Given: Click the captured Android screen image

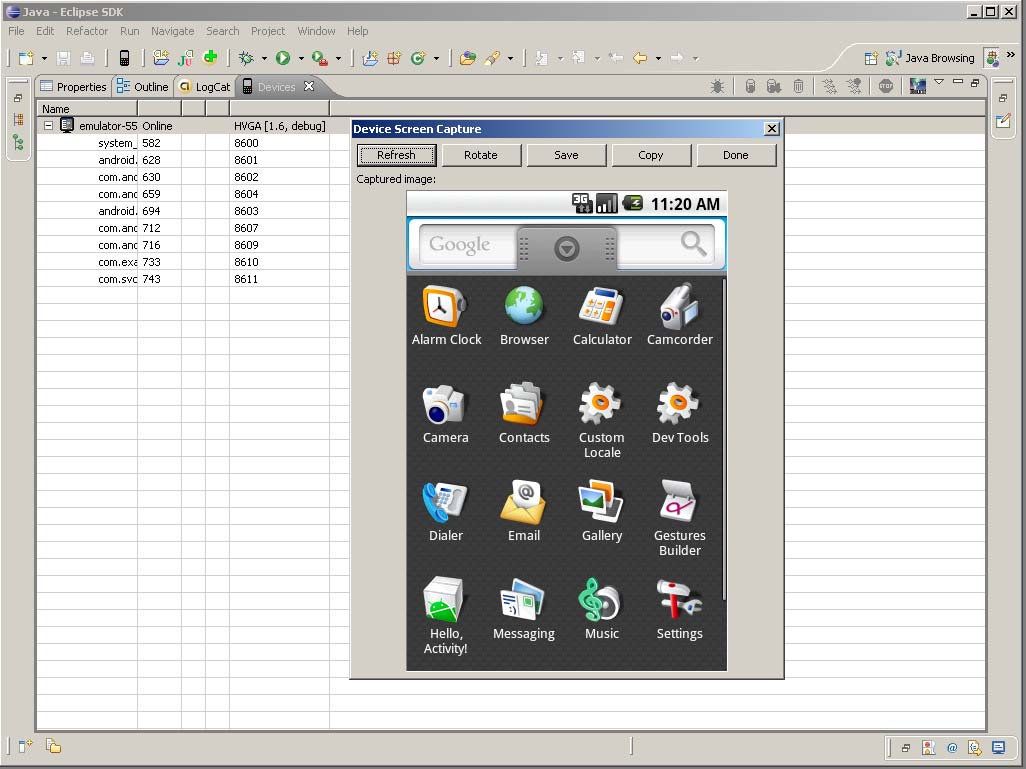Looking at the screenshot, I should point(567,431).
